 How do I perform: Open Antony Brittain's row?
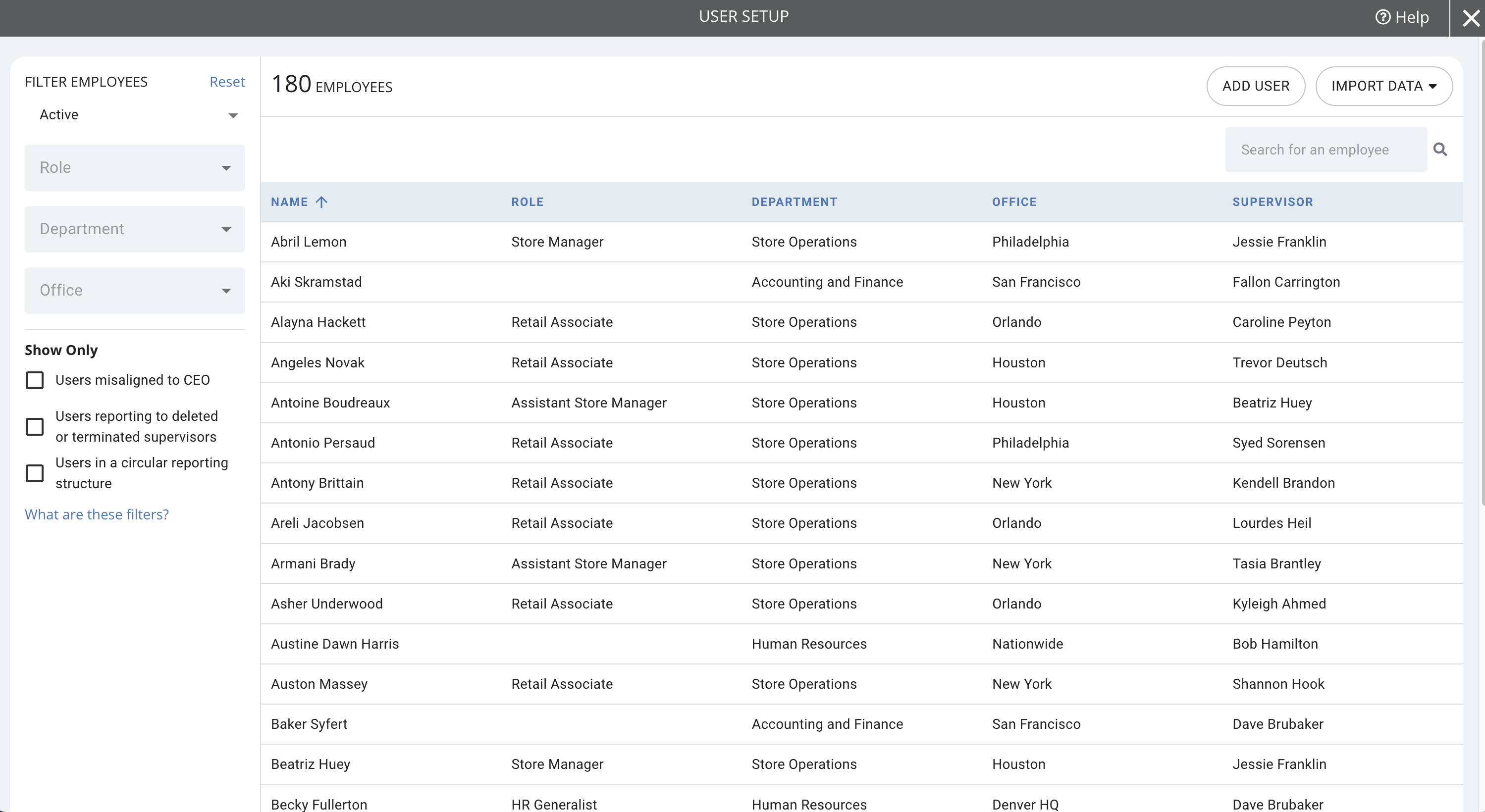861,483
